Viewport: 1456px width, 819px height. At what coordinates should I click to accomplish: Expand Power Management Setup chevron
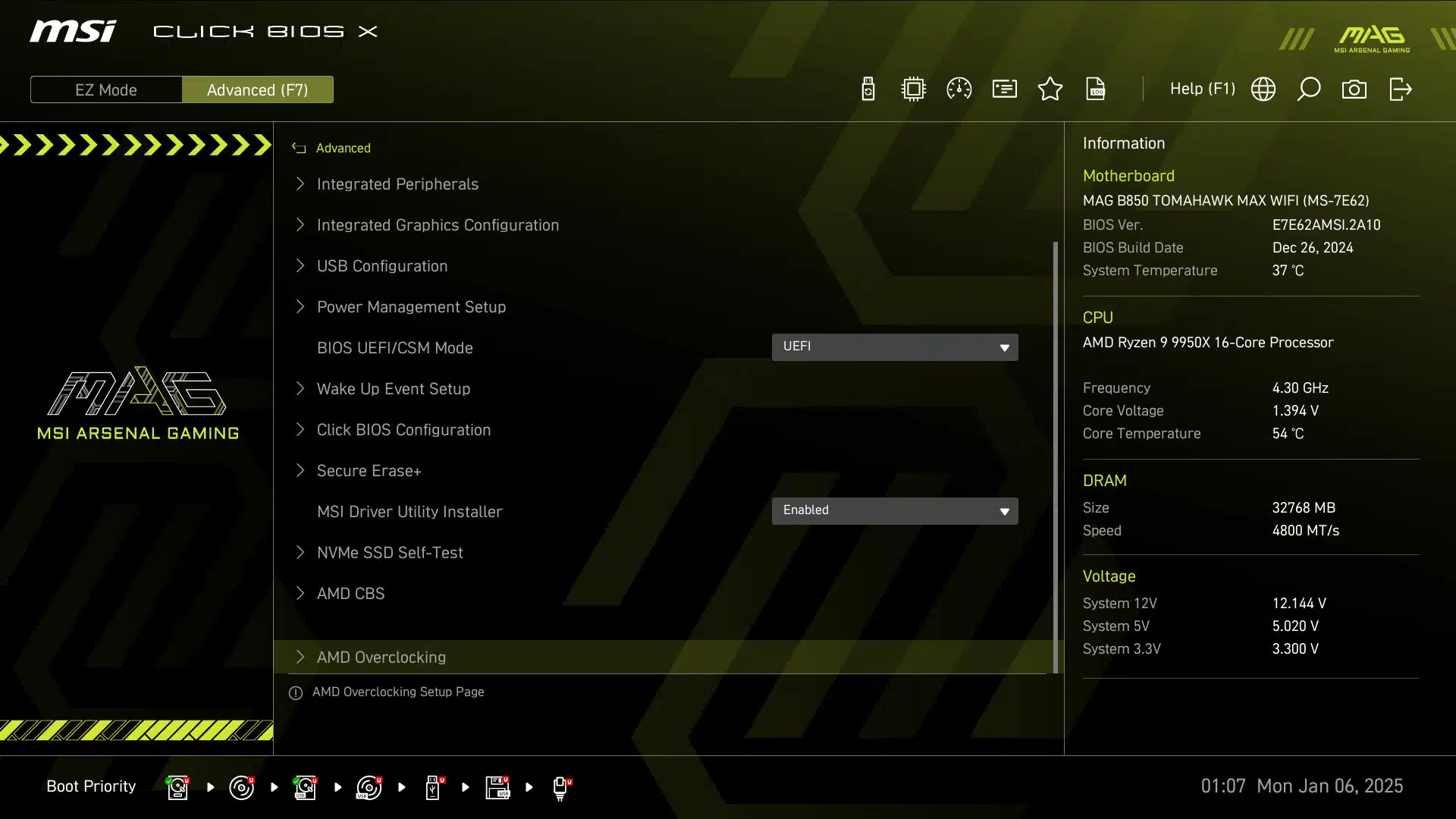pos(300,306)
